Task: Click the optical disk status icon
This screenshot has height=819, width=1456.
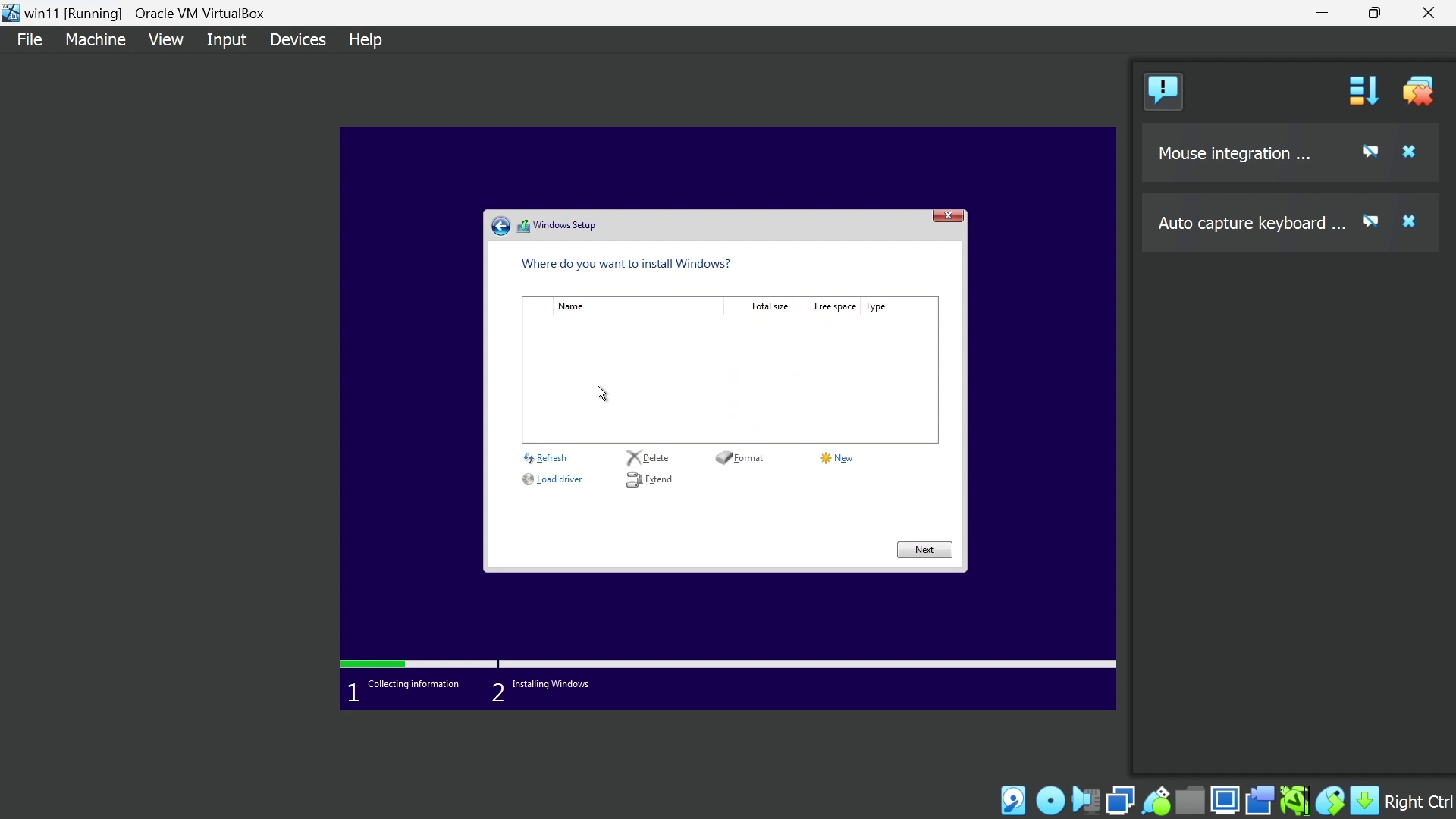Action: (x=1050, y=801)
